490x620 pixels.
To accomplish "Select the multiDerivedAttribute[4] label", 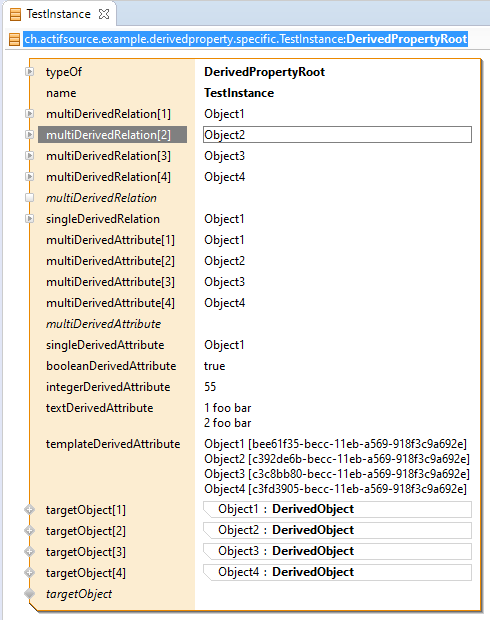I will point(110,302).
